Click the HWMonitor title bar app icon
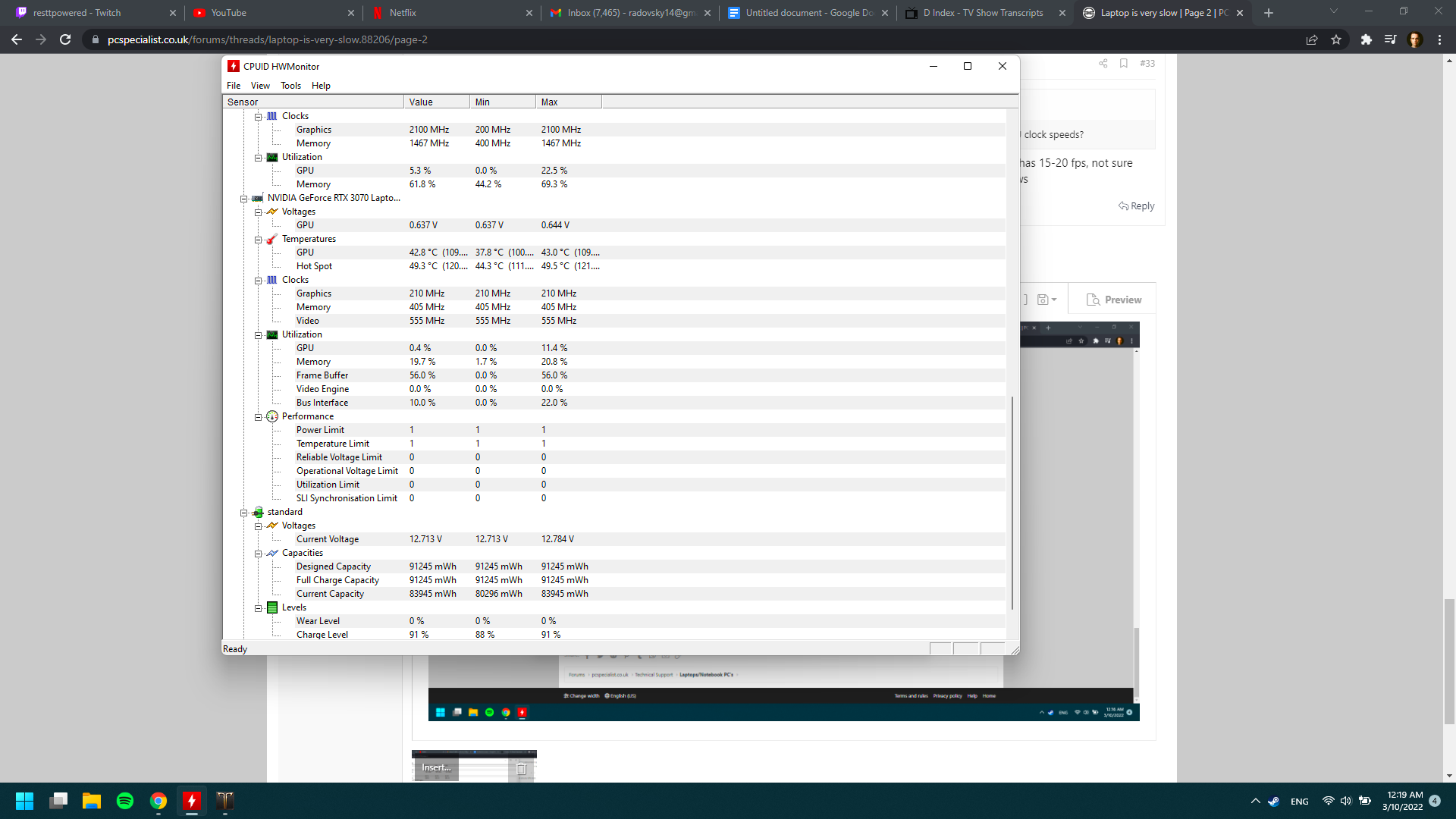 coord(234,66)
